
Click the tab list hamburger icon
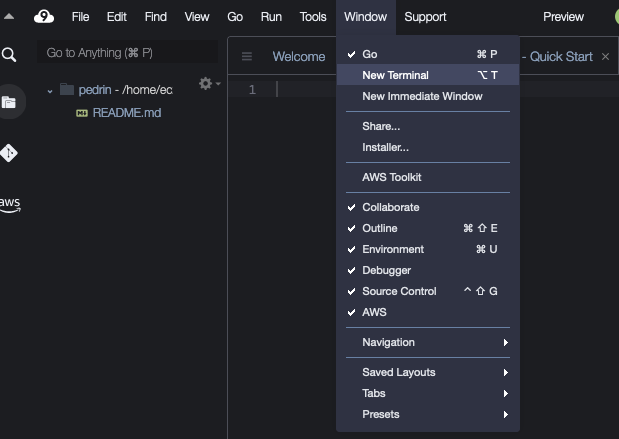[247, 56]
